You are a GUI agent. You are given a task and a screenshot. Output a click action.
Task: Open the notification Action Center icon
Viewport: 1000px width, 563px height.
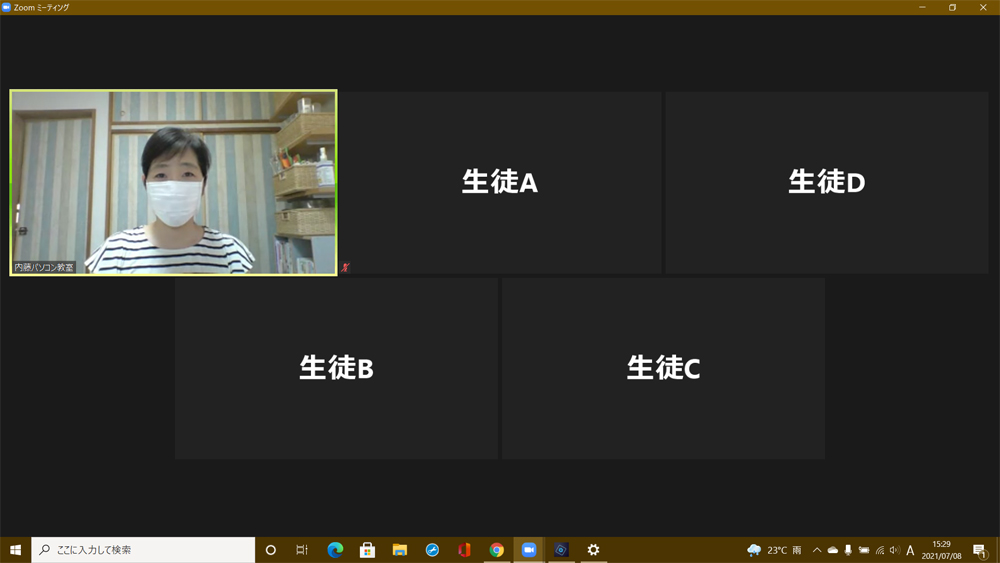tap(980, 550)
